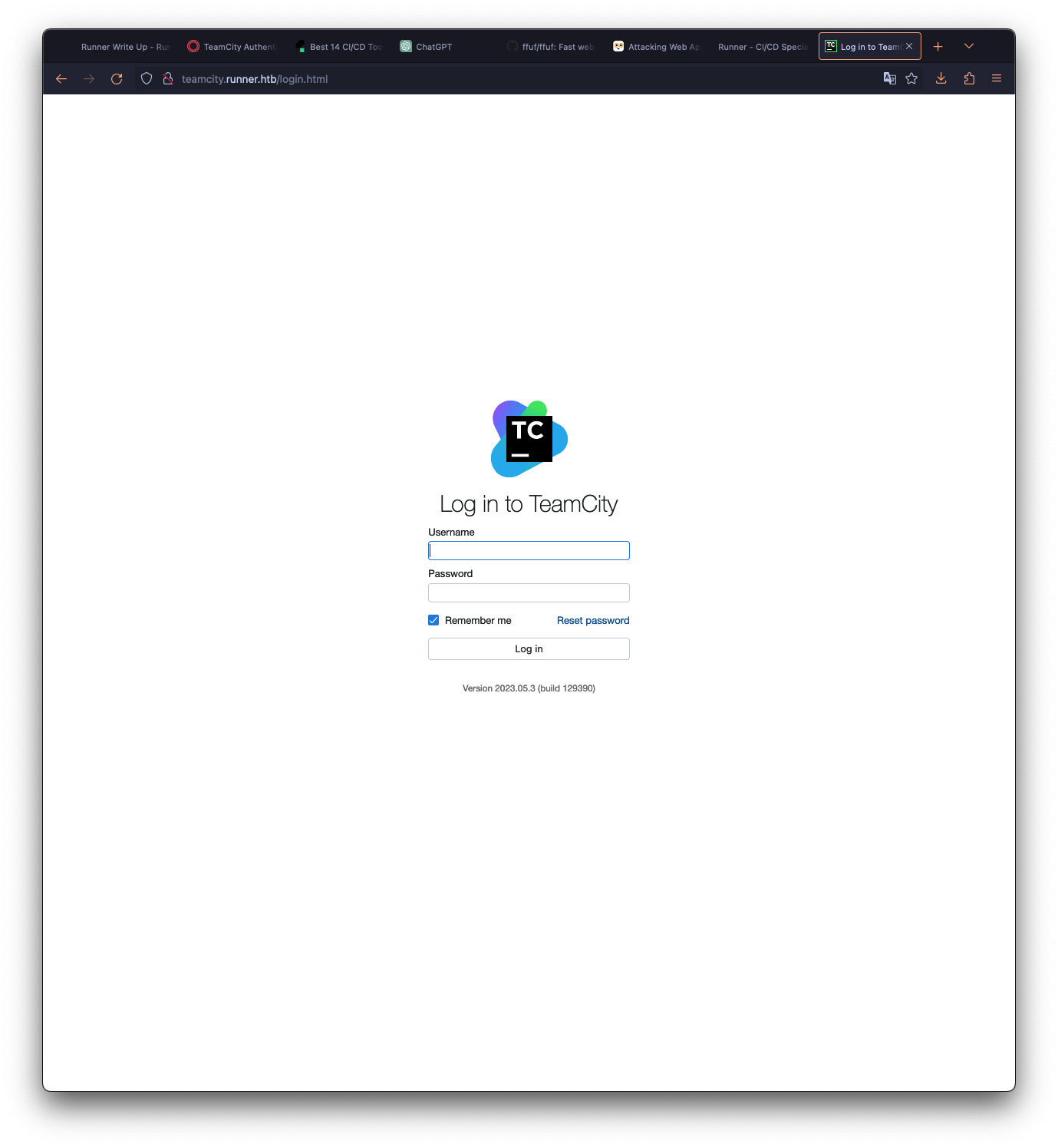Open the downloads panel icon
This screenshot has width=1058, height=1148.
(941, 78)
